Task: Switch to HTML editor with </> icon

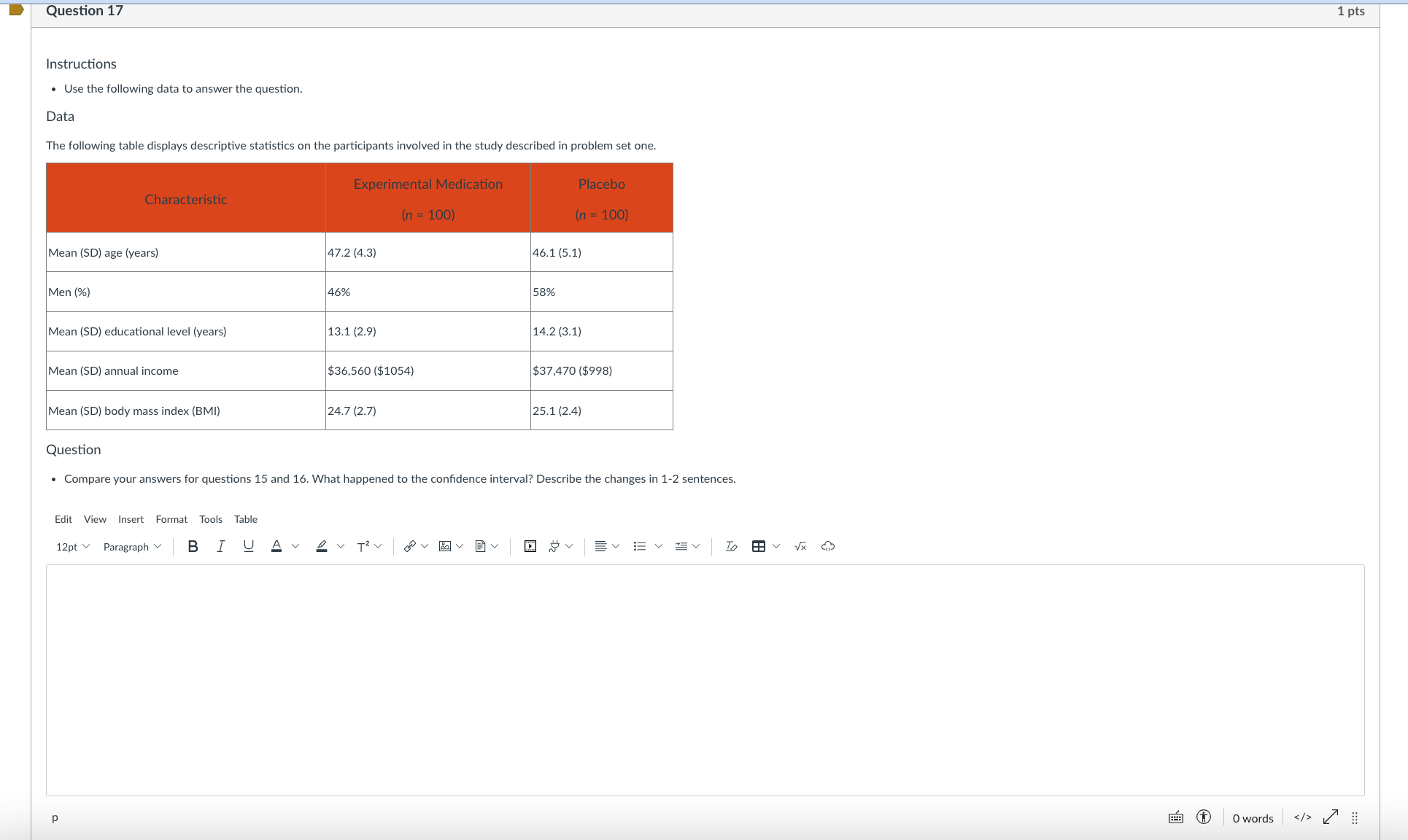Action: (x=1302, y=817)
